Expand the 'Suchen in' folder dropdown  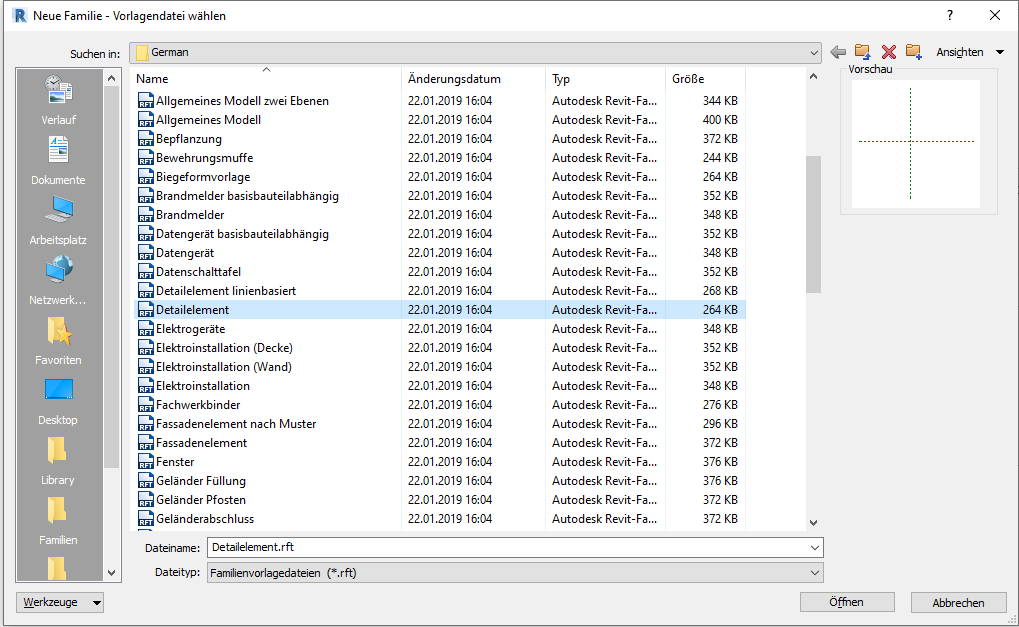[814, 52]
